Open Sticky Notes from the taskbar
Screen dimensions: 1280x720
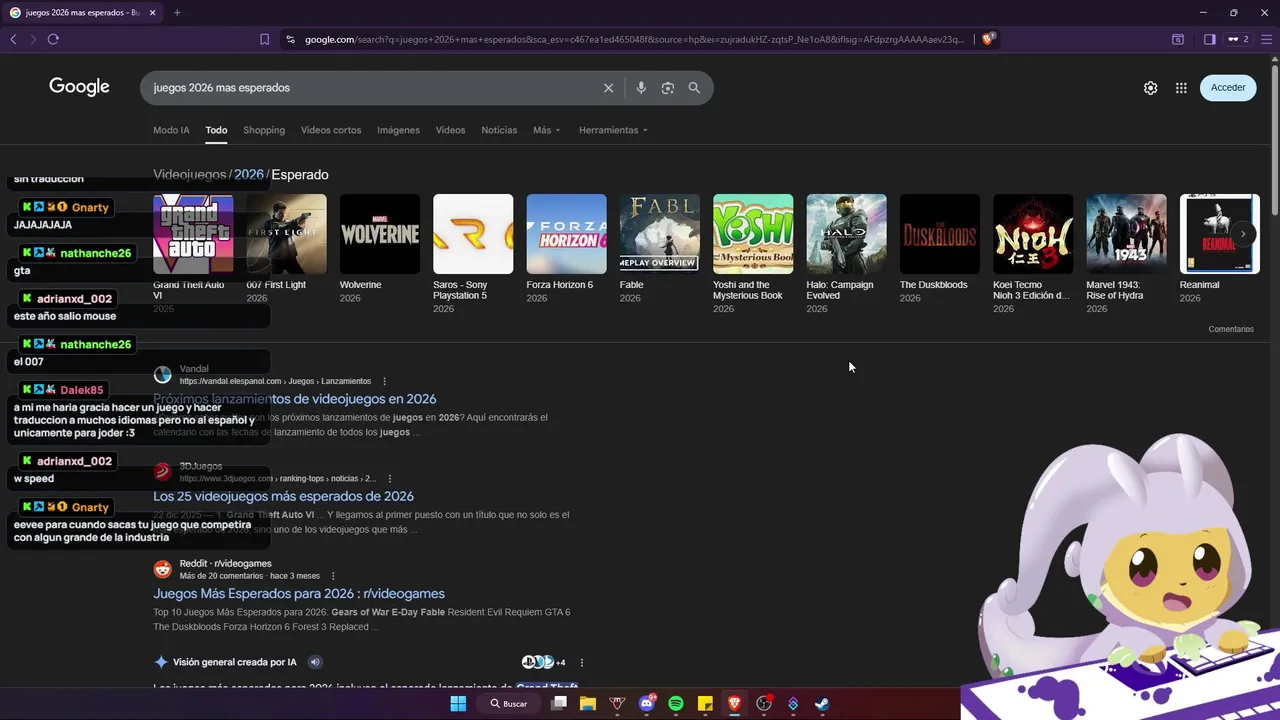tap(705, 704)
